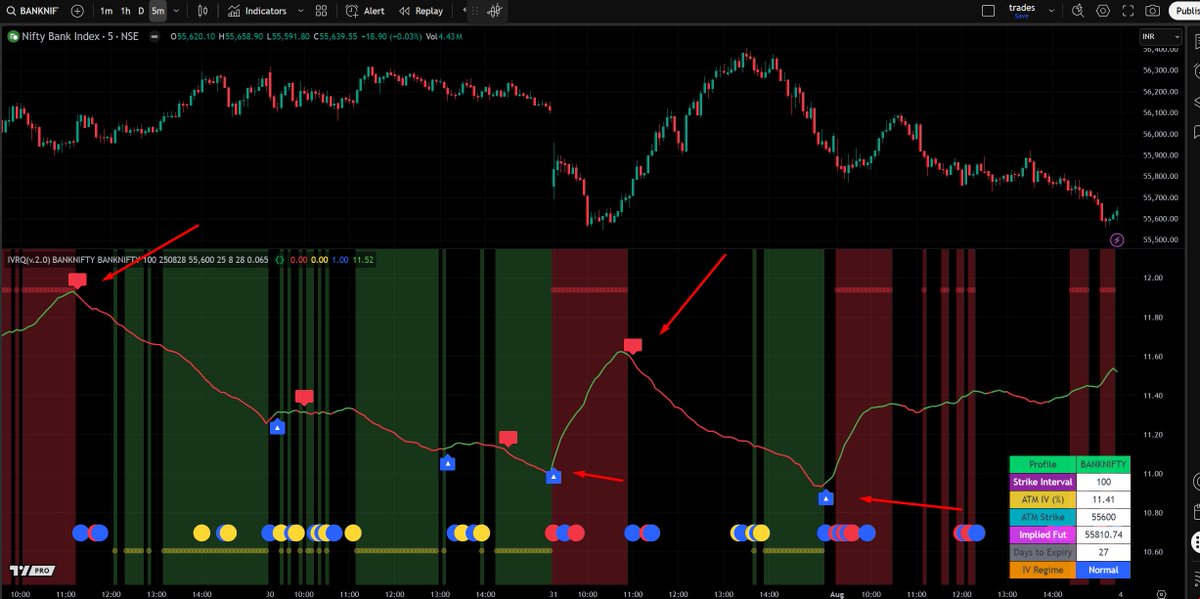Open the quick search icon
Viewport: 1200px width, 599px height.
tap(1076, 11)
